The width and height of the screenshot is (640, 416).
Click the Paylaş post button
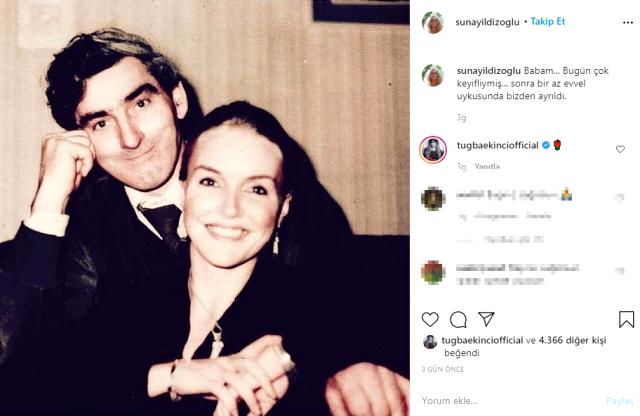pyautogui.click(x=620, y=401)
